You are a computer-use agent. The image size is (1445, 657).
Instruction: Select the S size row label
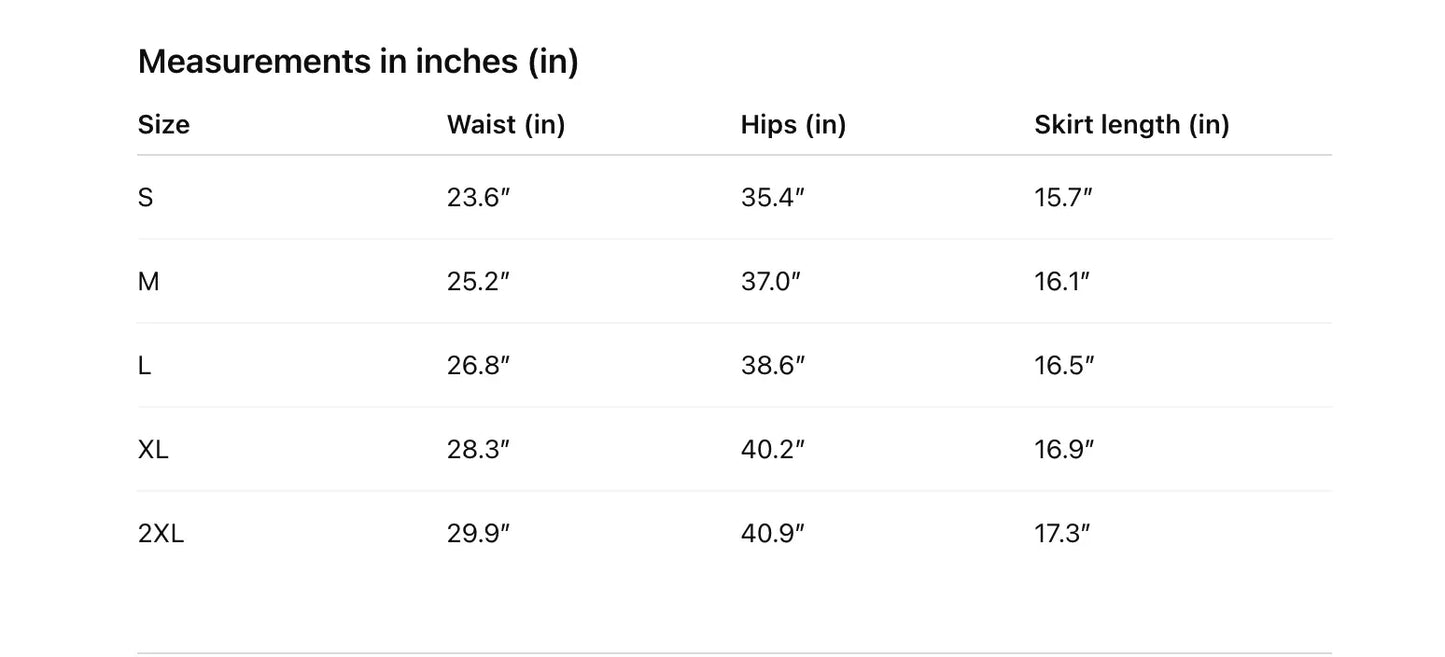(x=146, y=198)
